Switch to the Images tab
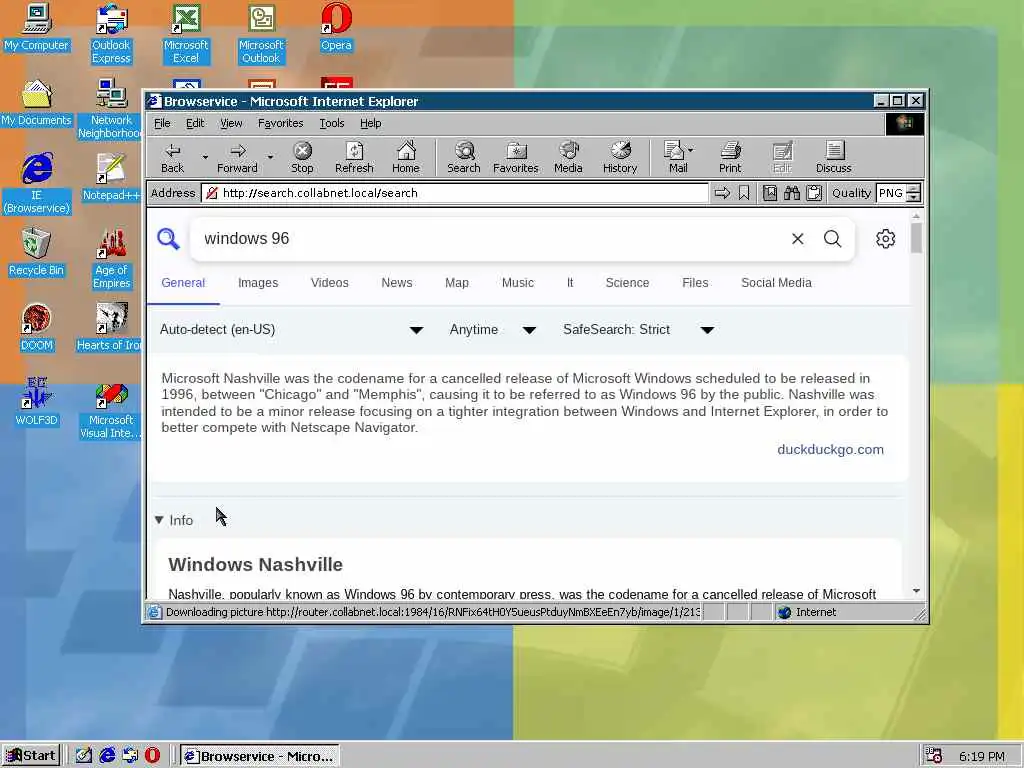 tap(258, 283)
